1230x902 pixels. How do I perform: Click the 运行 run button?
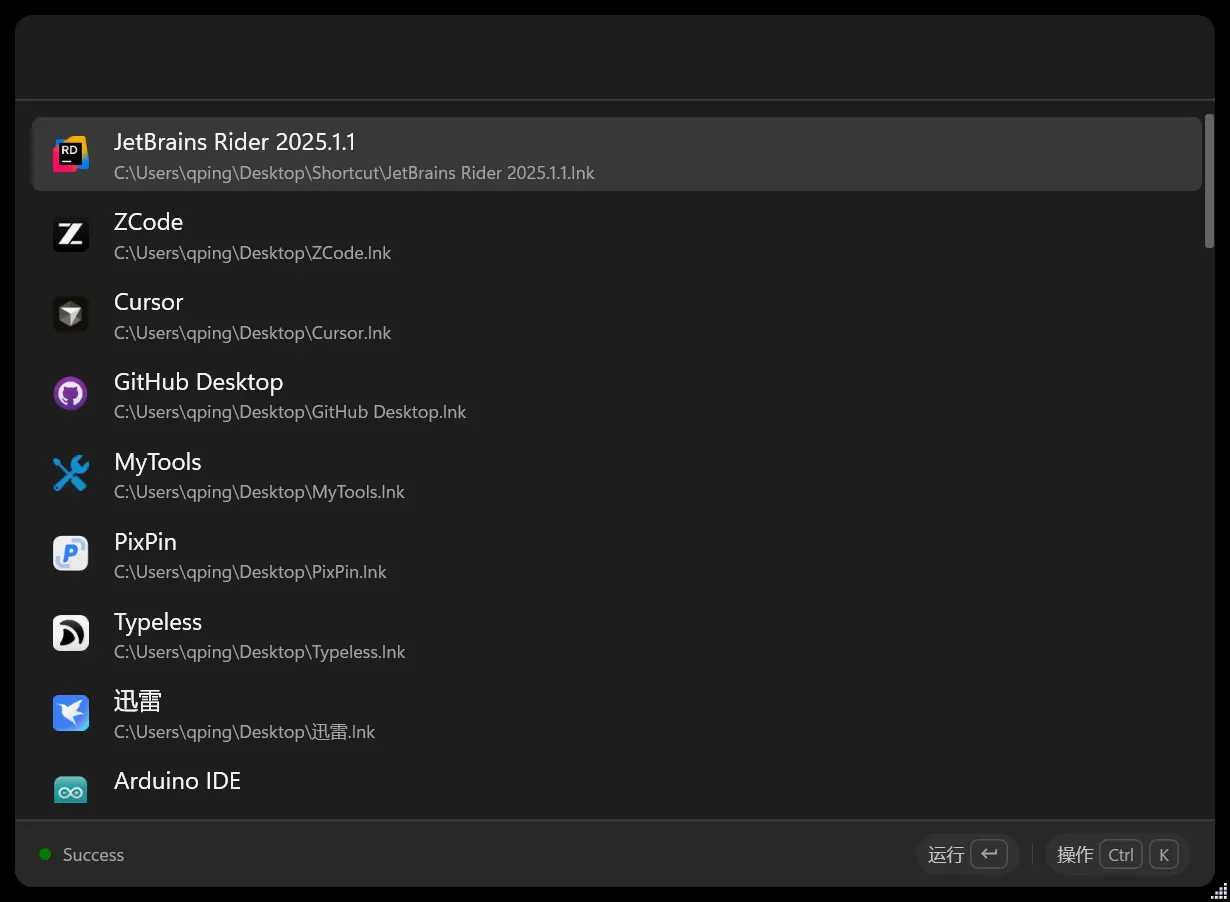tap(967, 855)
